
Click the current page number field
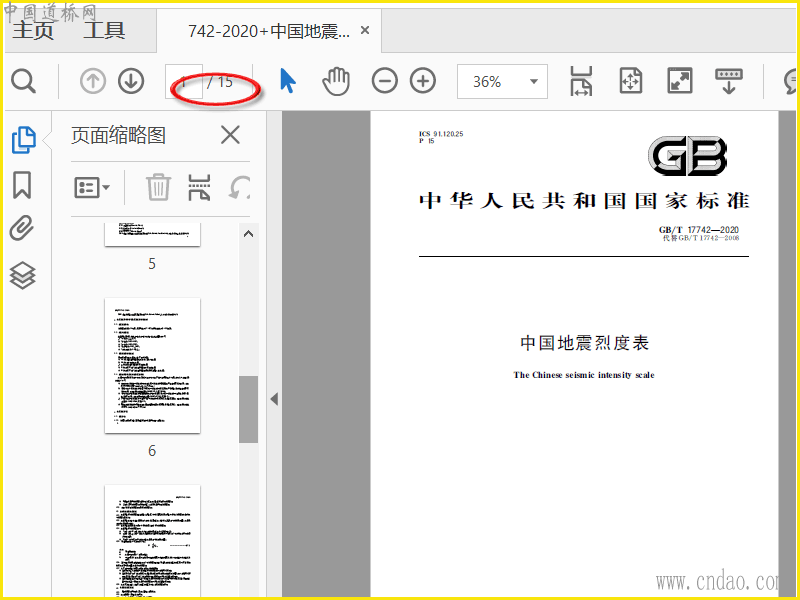(184, 82)
